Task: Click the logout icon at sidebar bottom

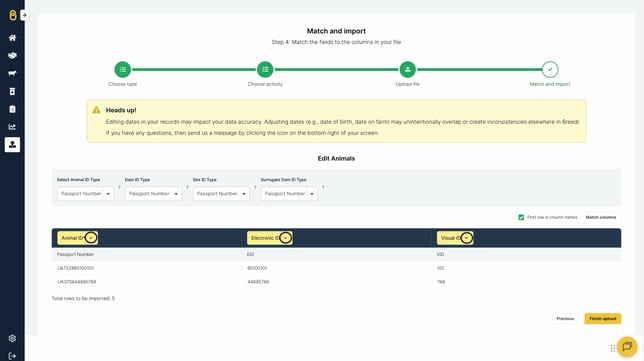Action: point(12,356)
